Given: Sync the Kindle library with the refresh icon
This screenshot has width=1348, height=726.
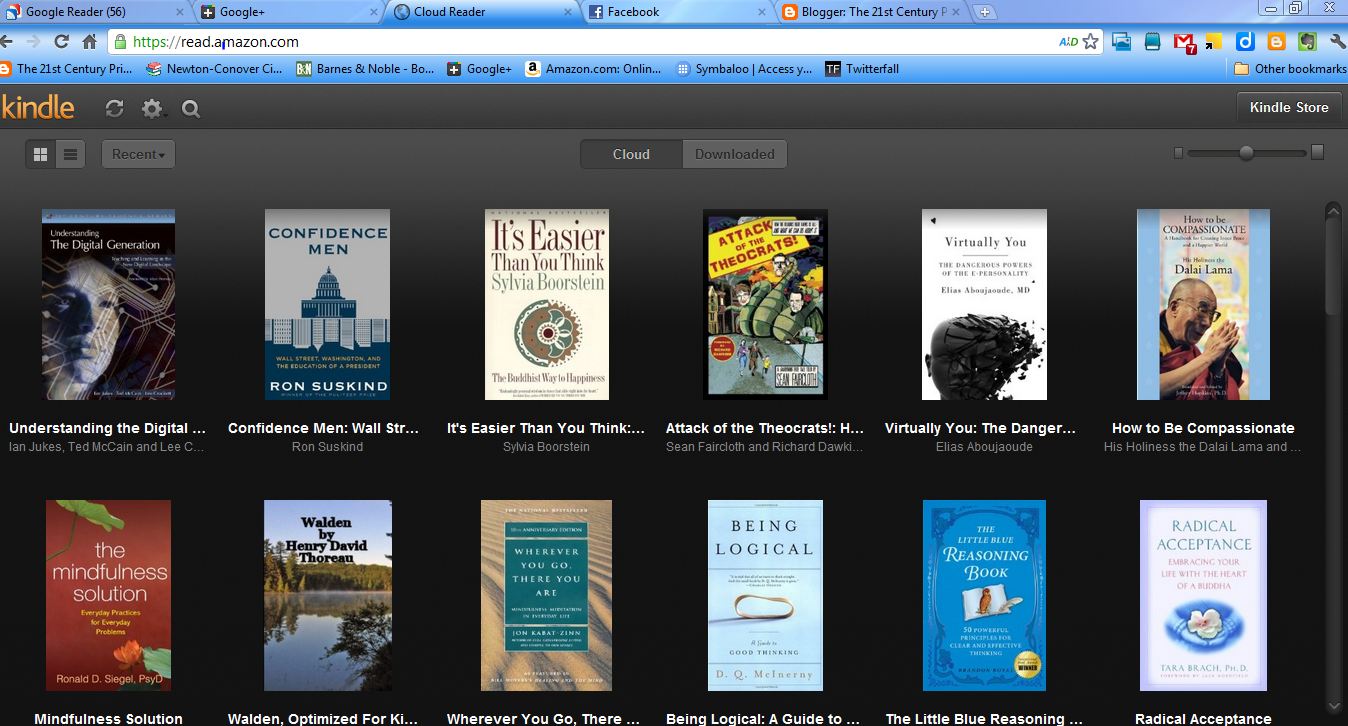Looking at the screenshot, I should (x=114, y=108).
